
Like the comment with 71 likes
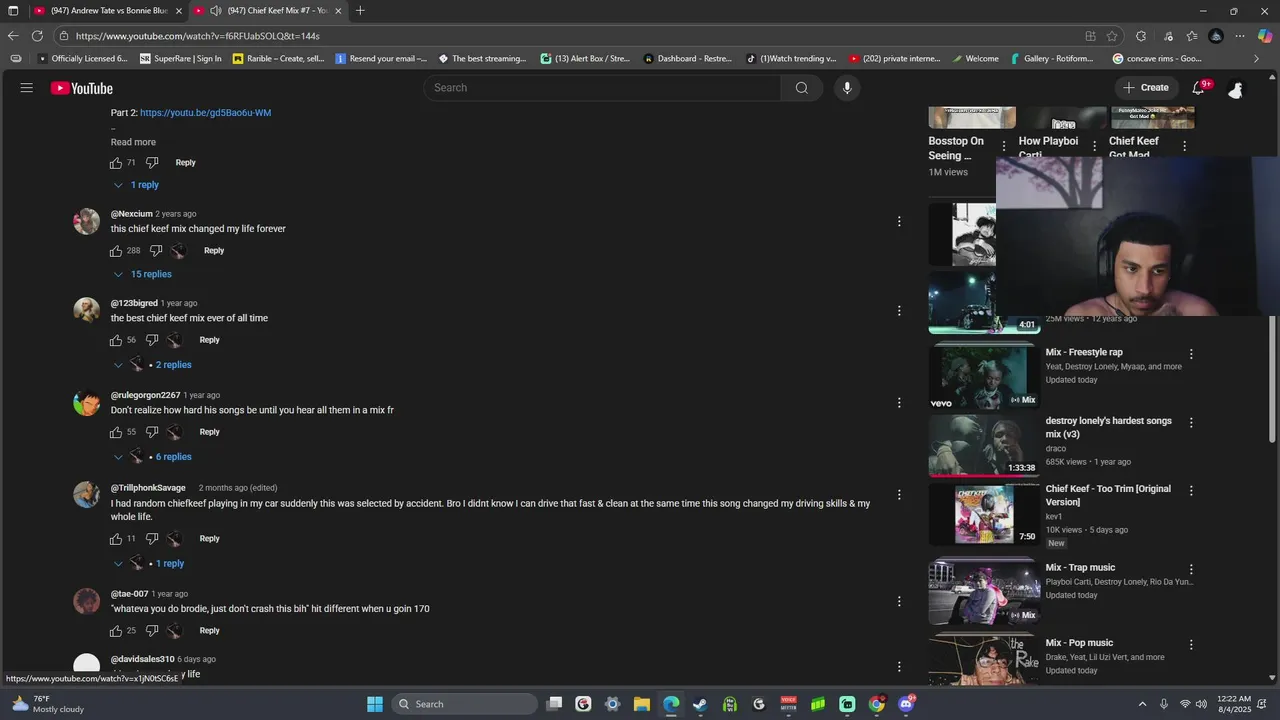(x=116, y=163)
